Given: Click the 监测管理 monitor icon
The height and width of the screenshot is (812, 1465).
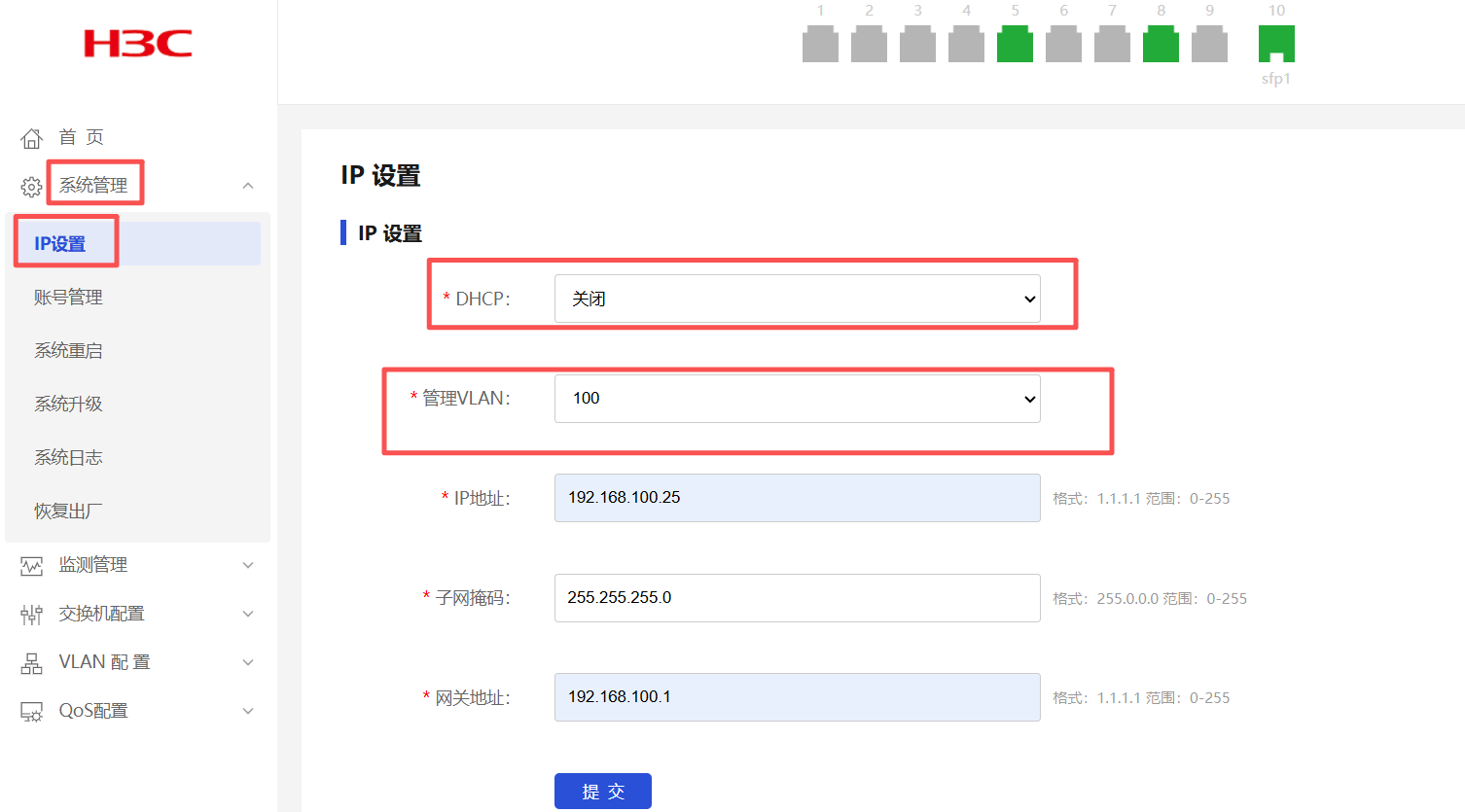Looking at the screenshot, I should pyautogui.click(x=32, y=566).
